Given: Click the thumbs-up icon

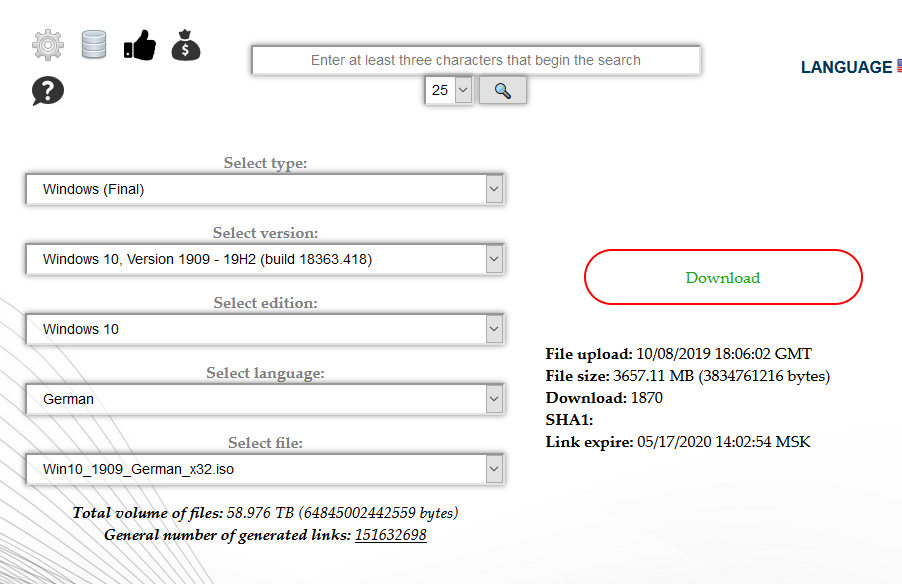Looking at the screenshot, I should point(140,45).
